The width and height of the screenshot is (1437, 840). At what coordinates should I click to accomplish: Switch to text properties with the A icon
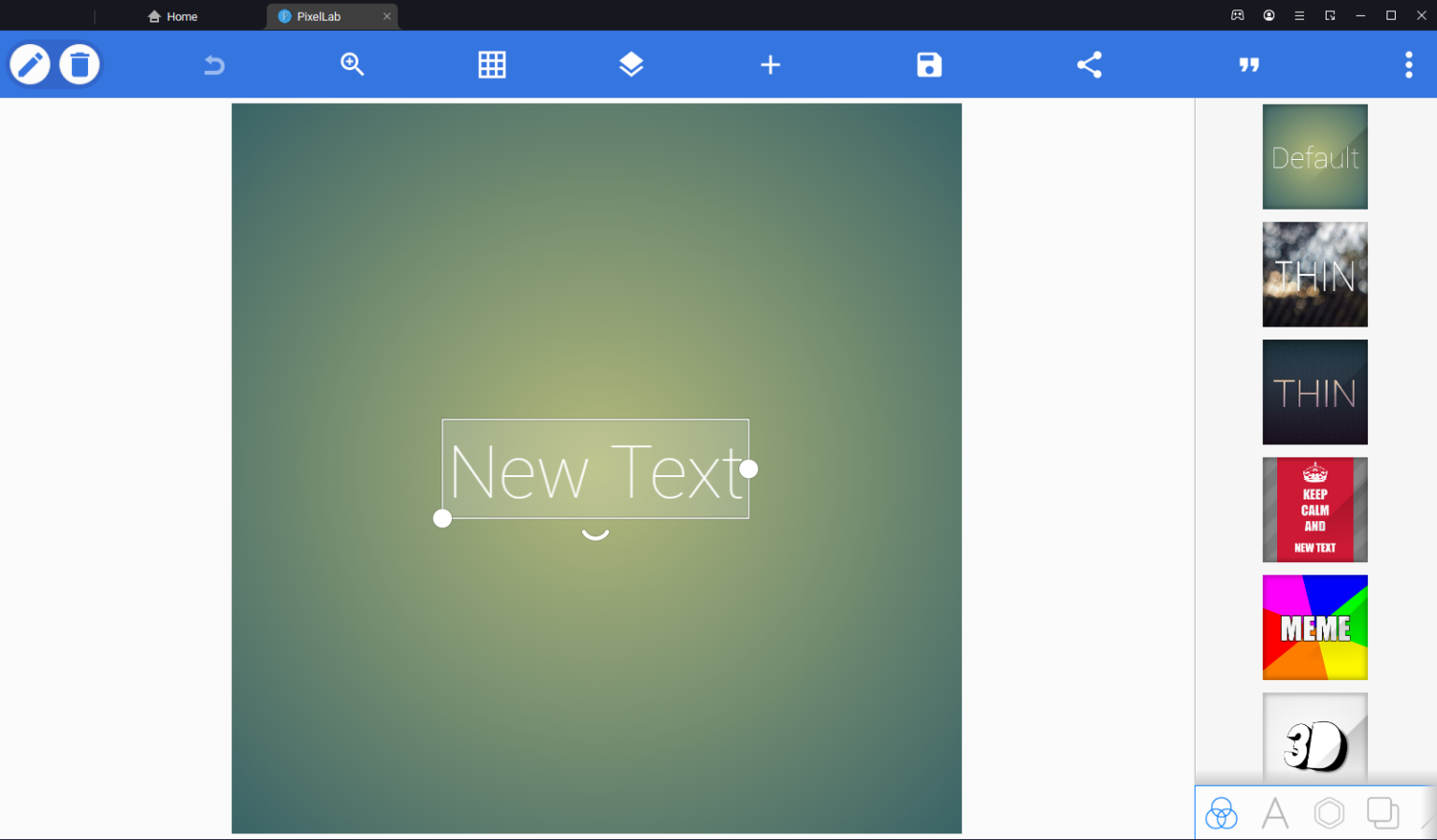point(1274,813)
